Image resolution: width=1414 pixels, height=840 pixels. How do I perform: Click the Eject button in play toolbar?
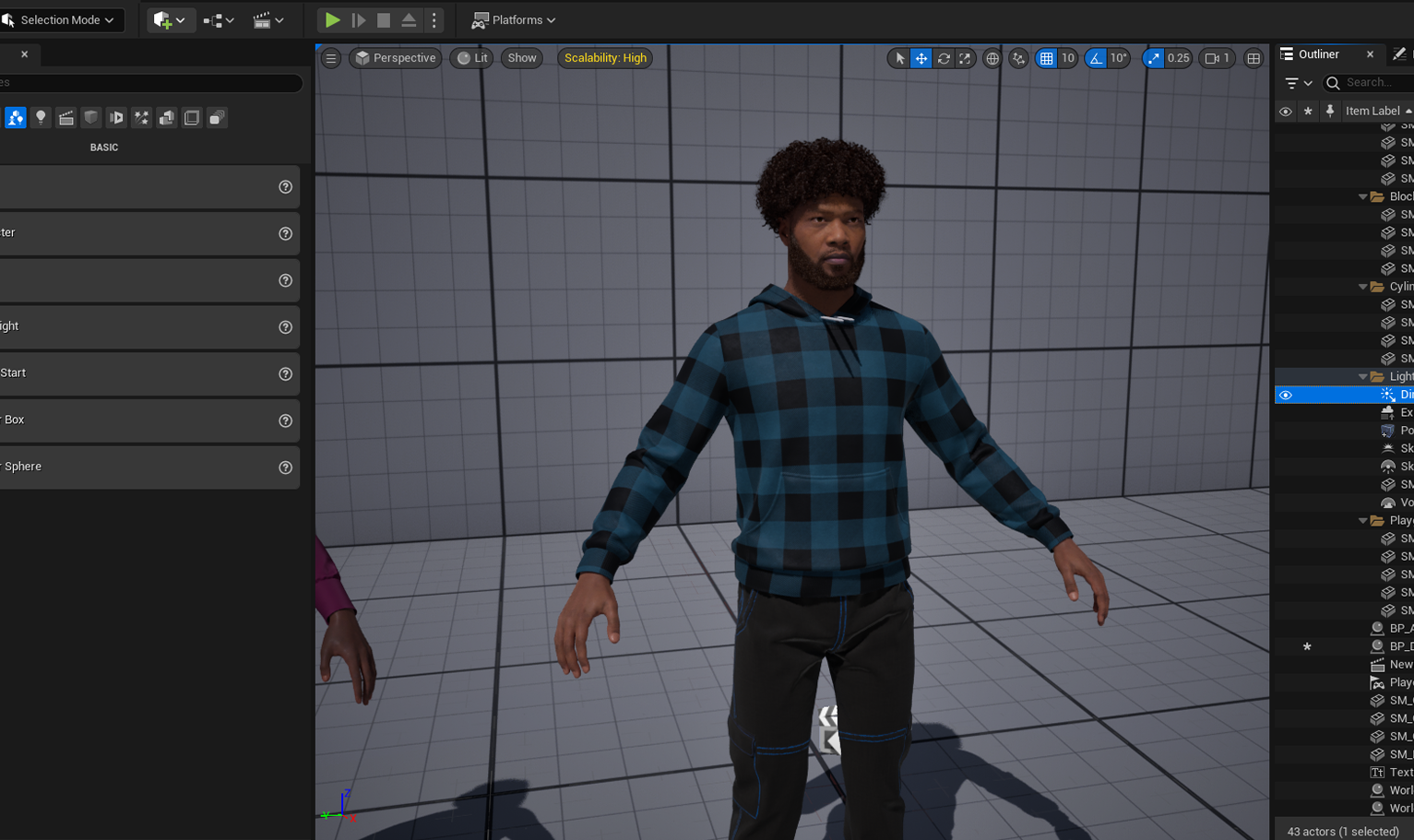409,19
